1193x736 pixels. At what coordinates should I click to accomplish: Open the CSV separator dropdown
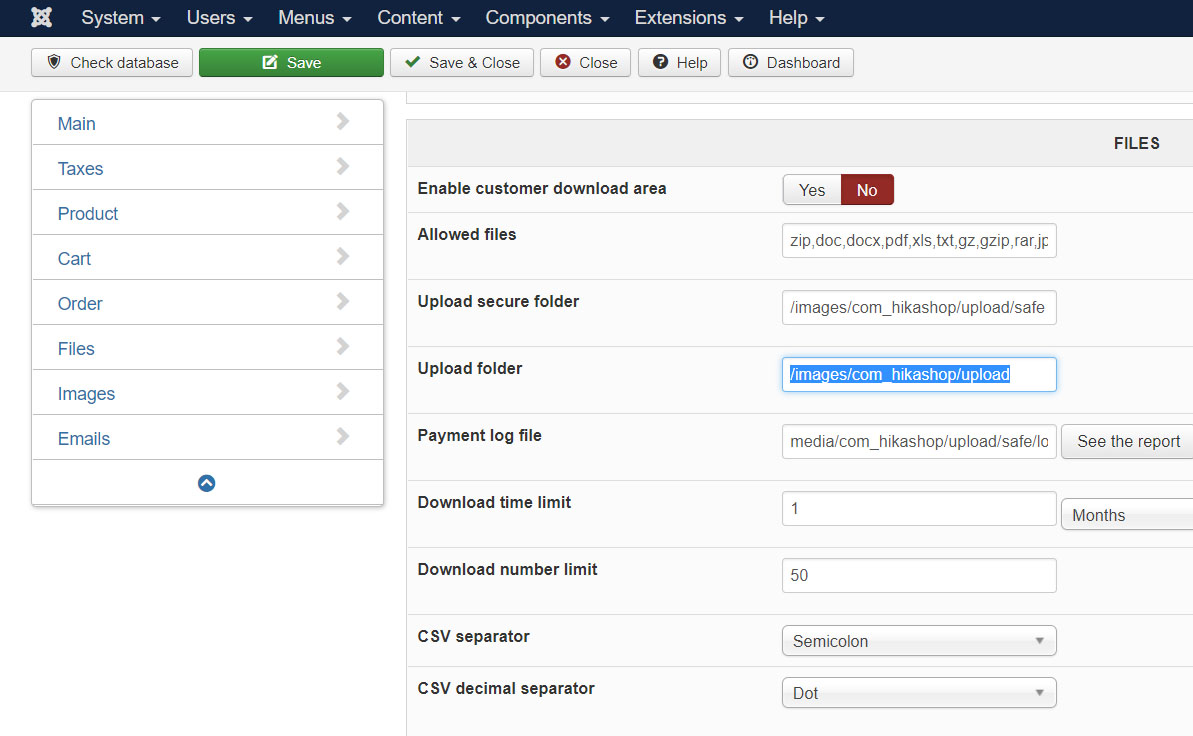(x=918, y=641)
